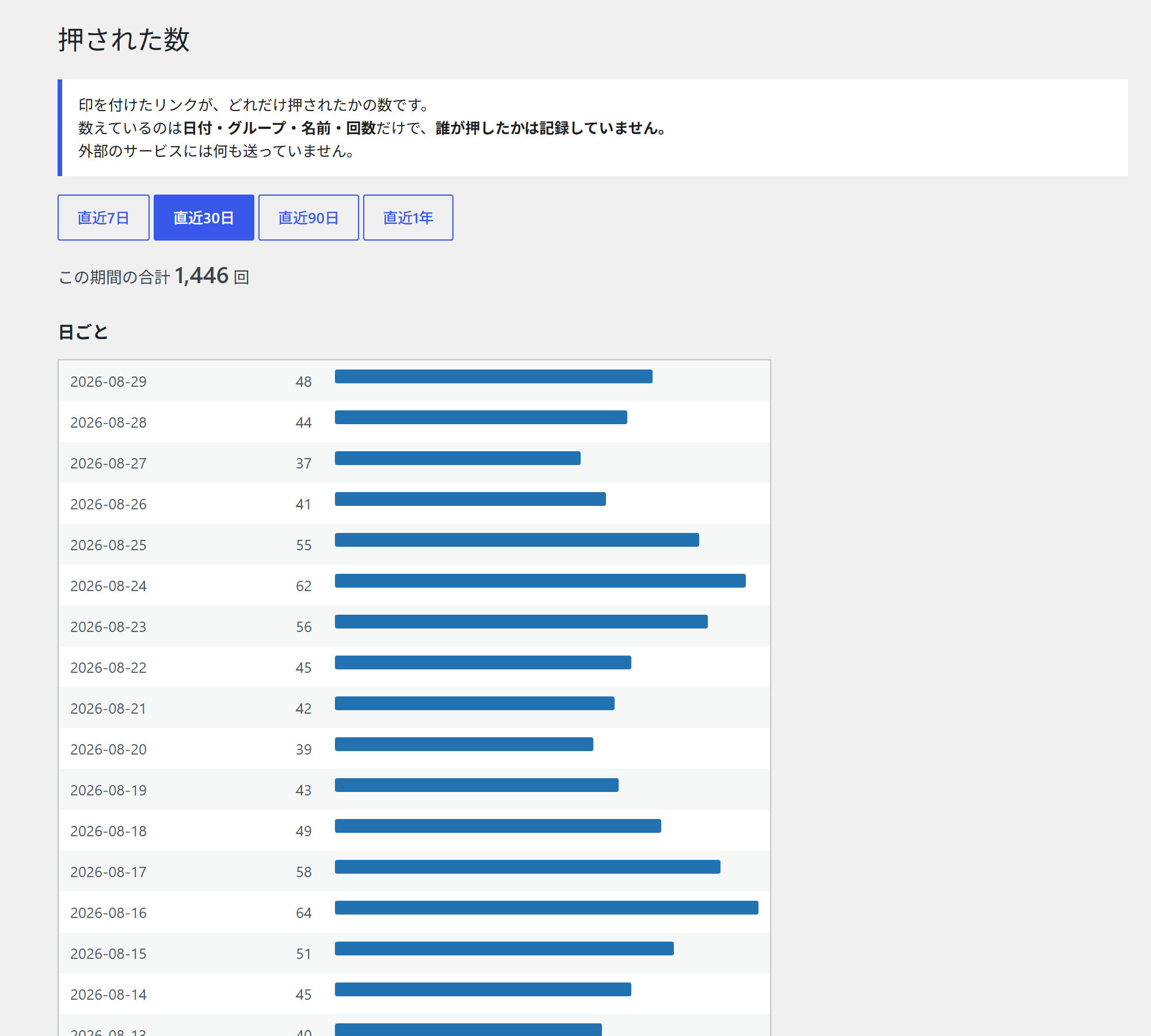
Task: Click the bar for 2026-08-17
Action: point(528,867)
